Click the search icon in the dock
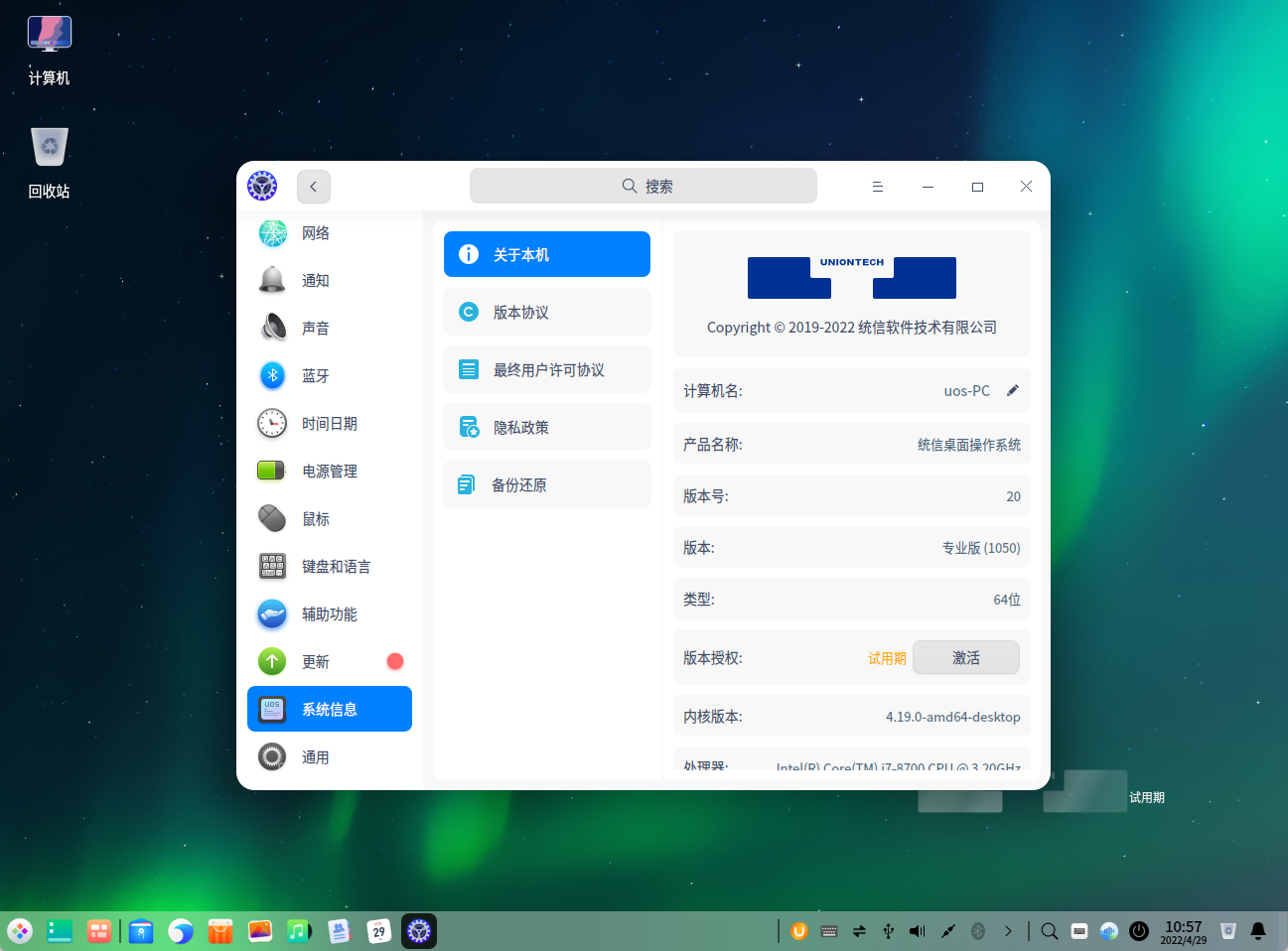The height and width of the screenshot is (951, 1288). tap(1050, 931)
